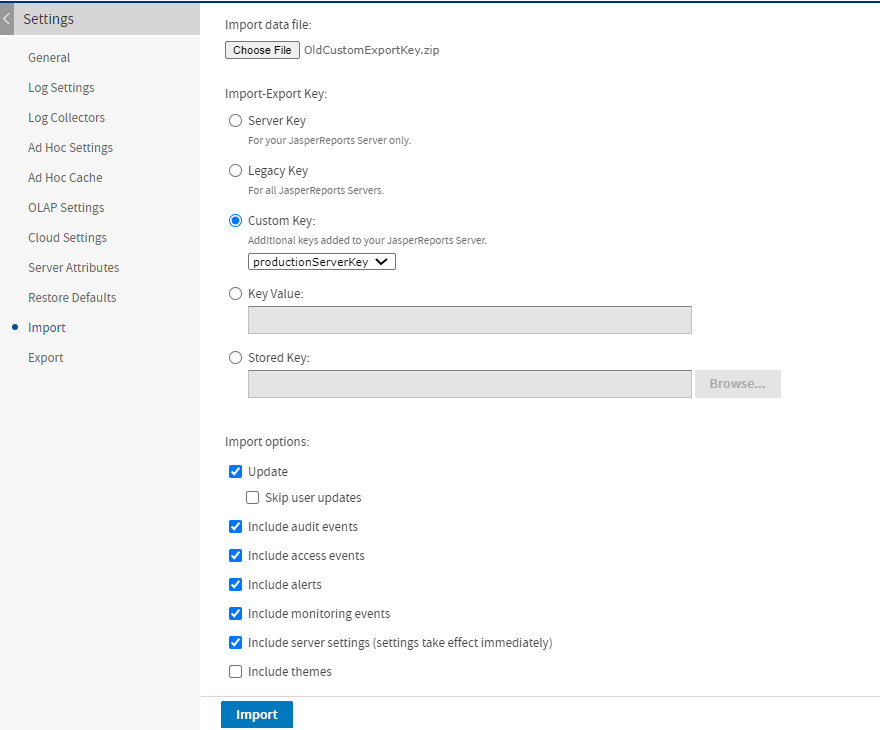Open Ad Hoc Cache page
The width and height of the screenshot is (880, 730).
(65, 178)
